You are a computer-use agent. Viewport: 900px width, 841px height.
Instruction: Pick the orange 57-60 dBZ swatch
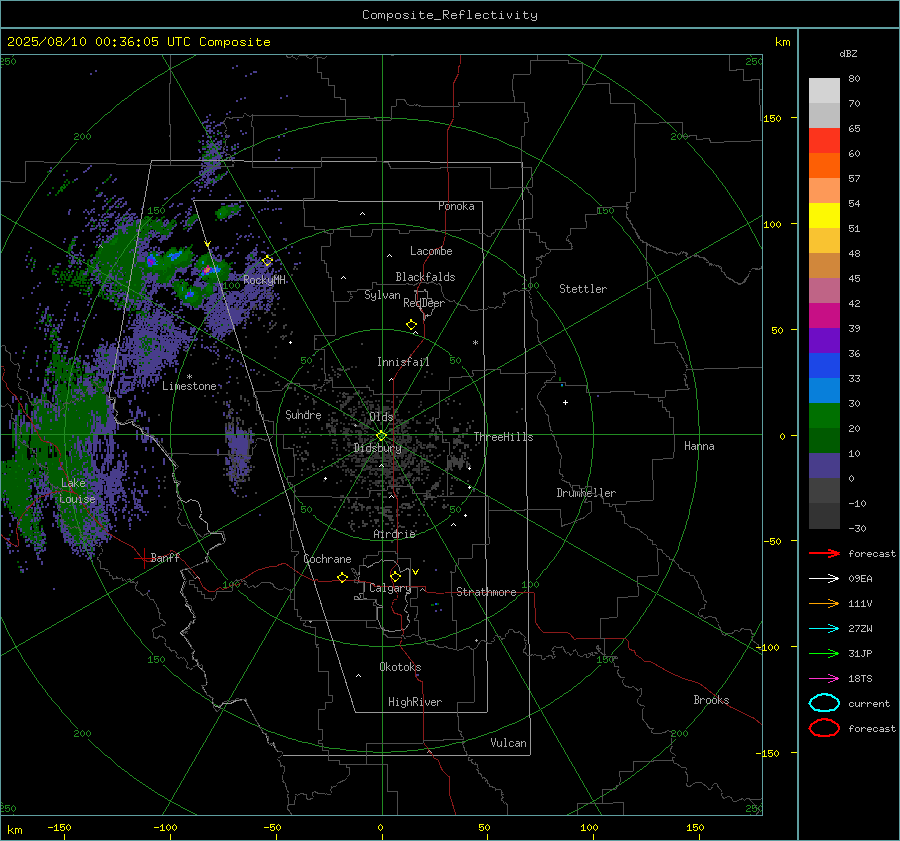tap(824, 165)
